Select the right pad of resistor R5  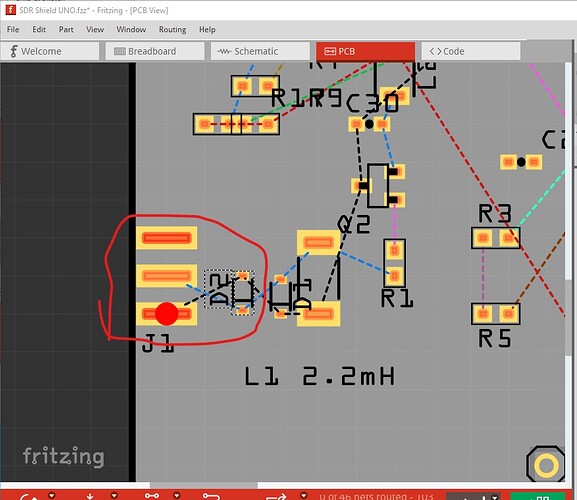(x=509, y=314)
